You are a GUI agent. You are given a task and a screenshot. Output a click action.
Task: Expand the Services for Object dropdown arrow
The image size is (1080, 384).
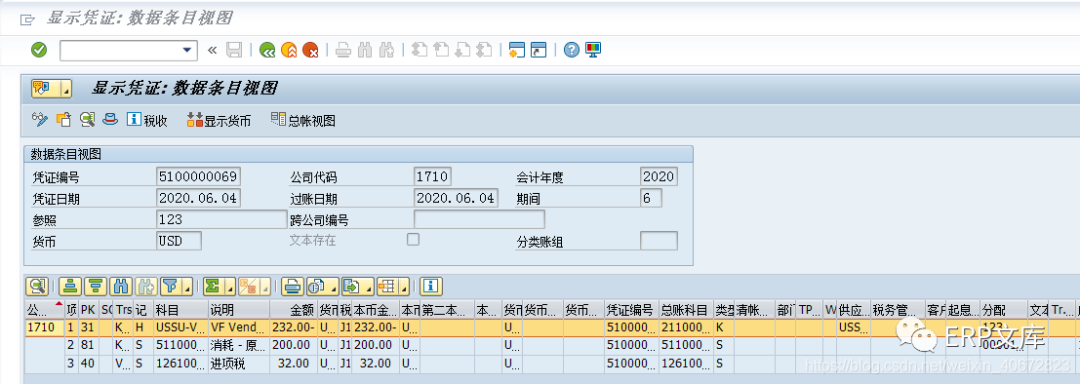coord(66,88)
